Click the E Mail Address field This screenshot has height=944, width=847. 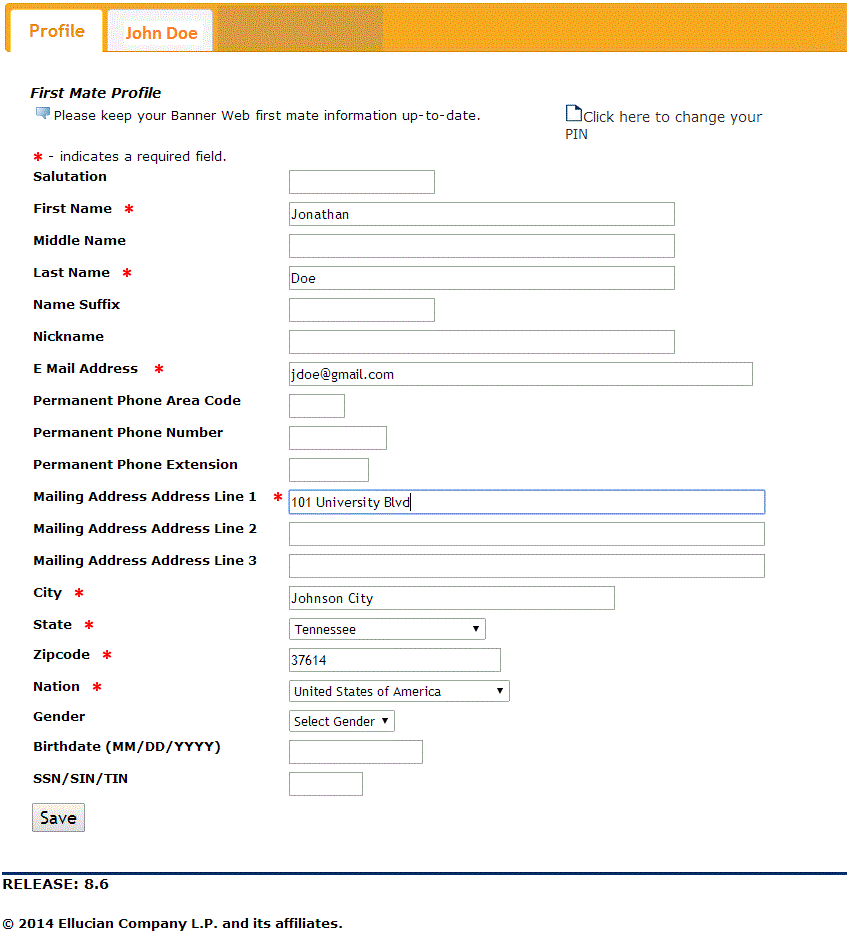click(x=520, y=374)
